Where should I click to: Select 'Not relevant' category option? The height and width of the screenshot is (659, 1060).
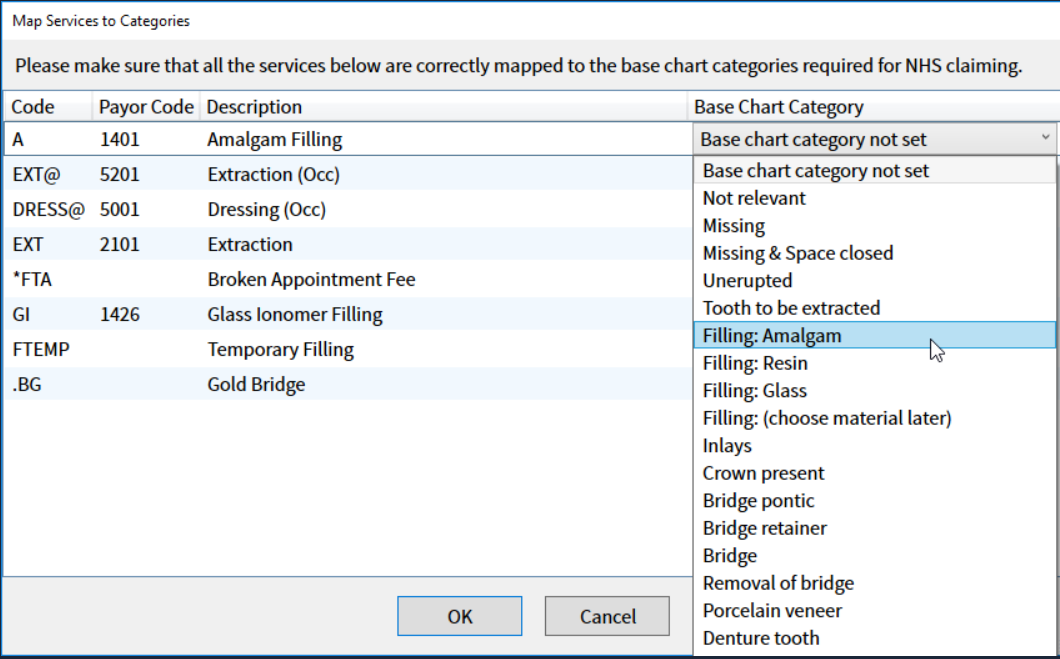click(753, 198)
